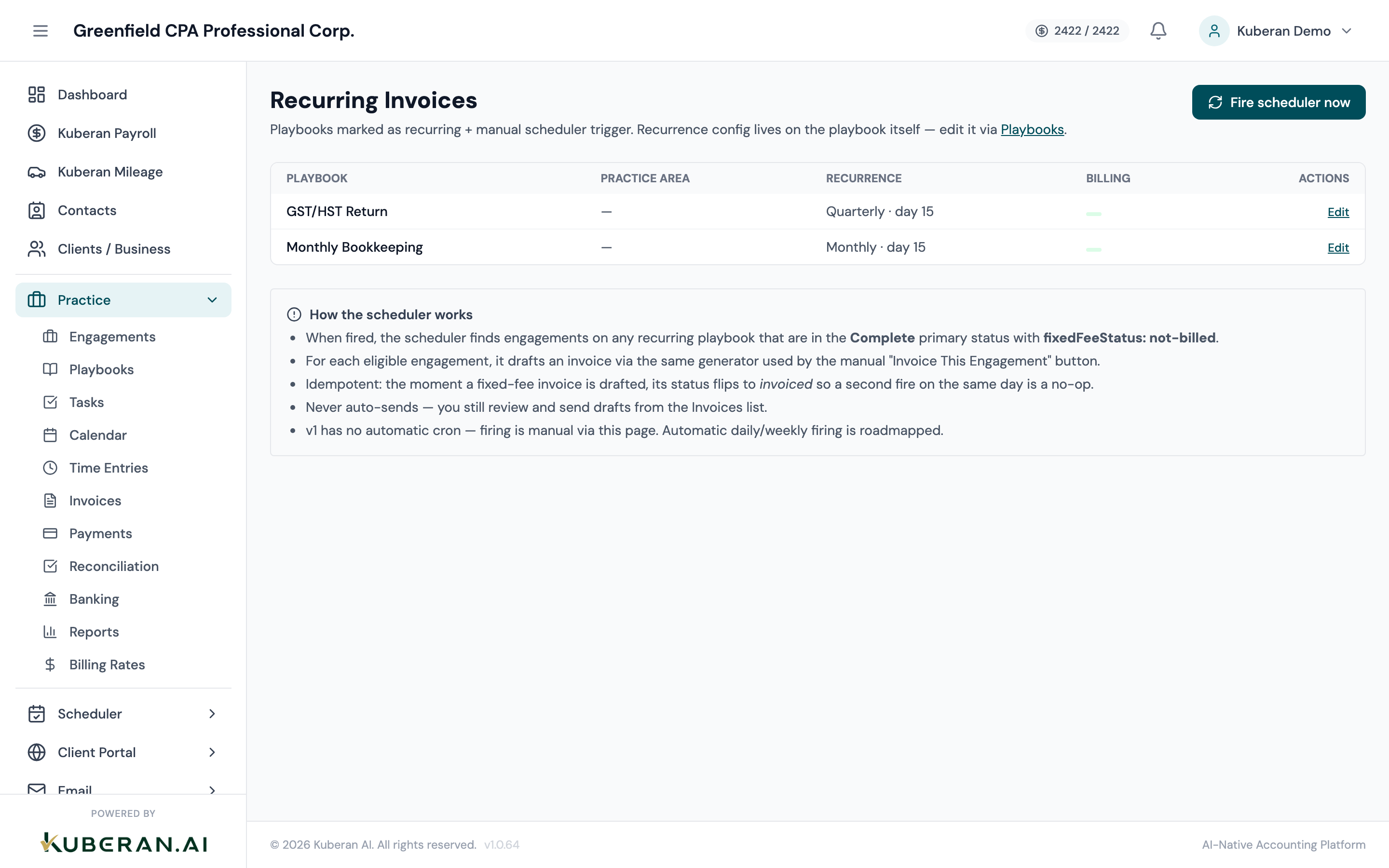Click the Billing Rates dollar icon
Image resolution: width=1389 pixels, height=868 pixels.
50,665
